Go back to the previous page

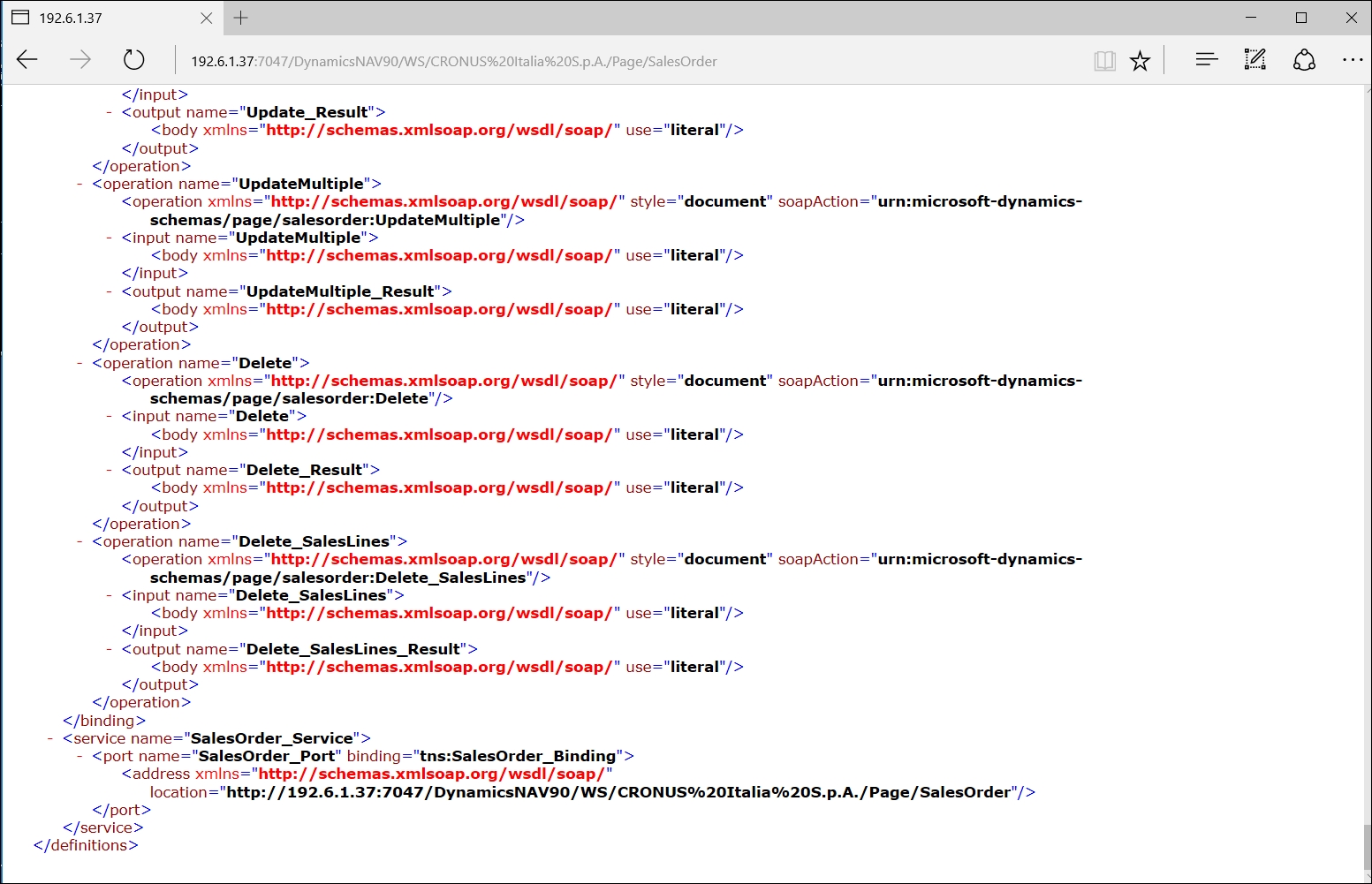coord(27,60)
